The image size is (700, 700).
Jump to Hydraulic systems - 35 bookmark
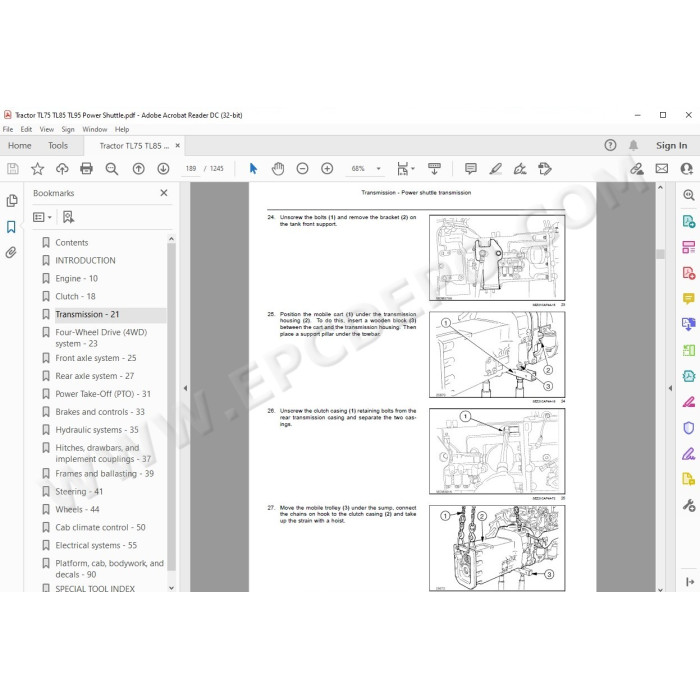97,429
